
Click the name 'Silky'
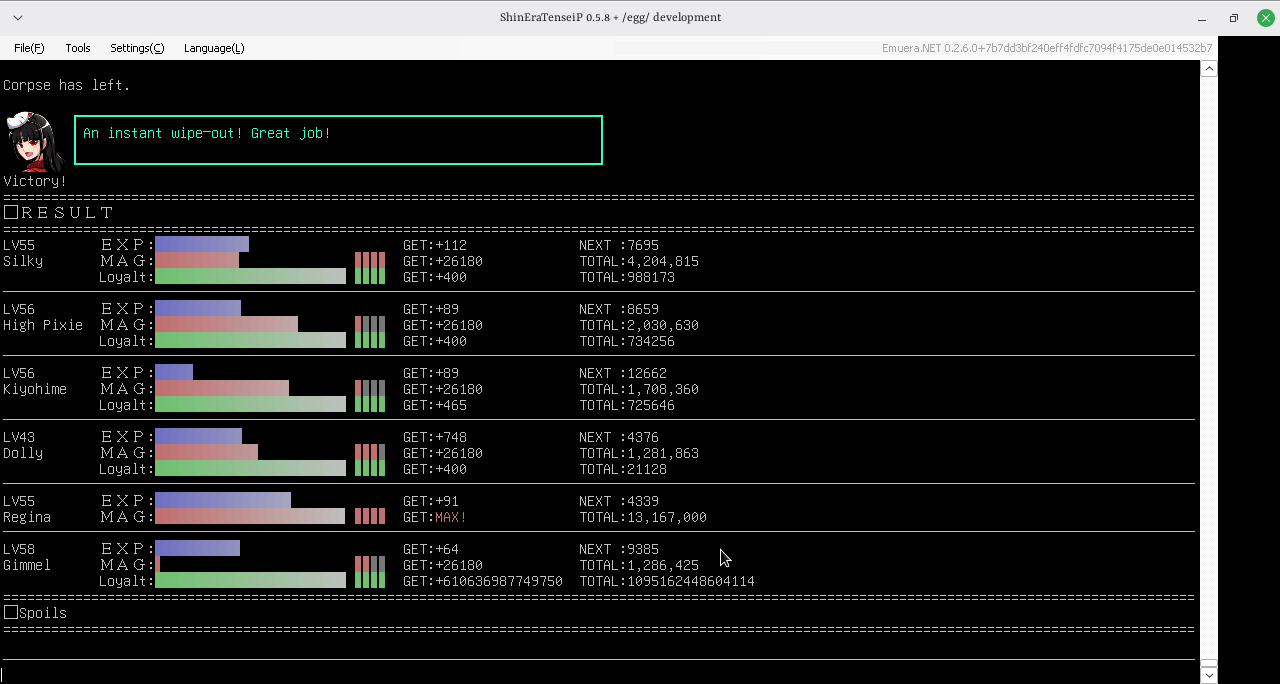pos(23,261)
